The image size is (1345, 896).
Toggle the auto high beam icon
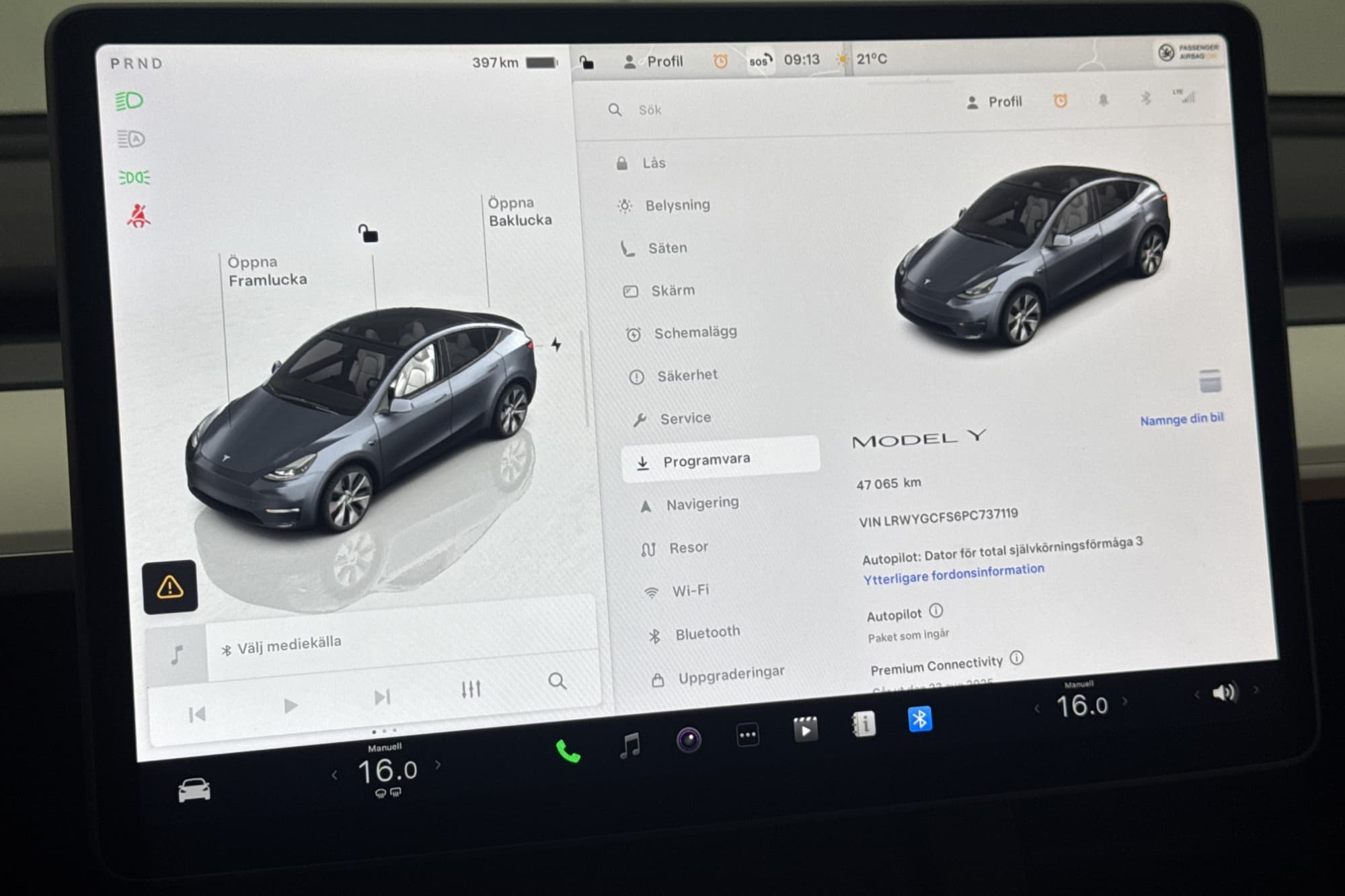point(131,139)
